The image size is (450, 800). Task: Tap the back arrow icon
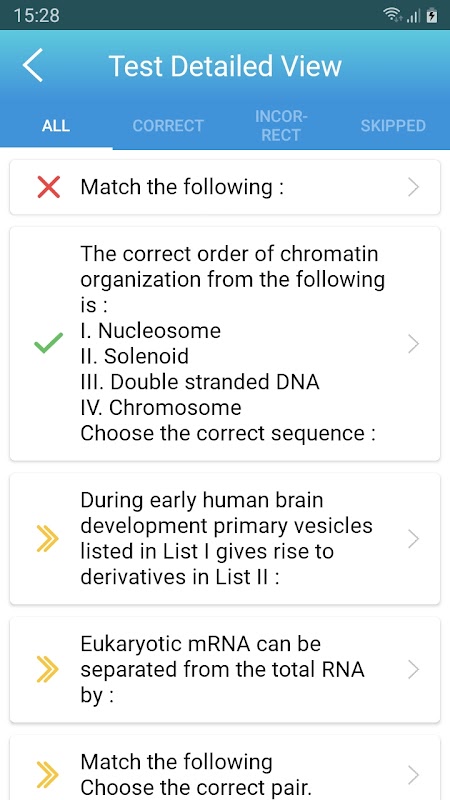(33, 66)
